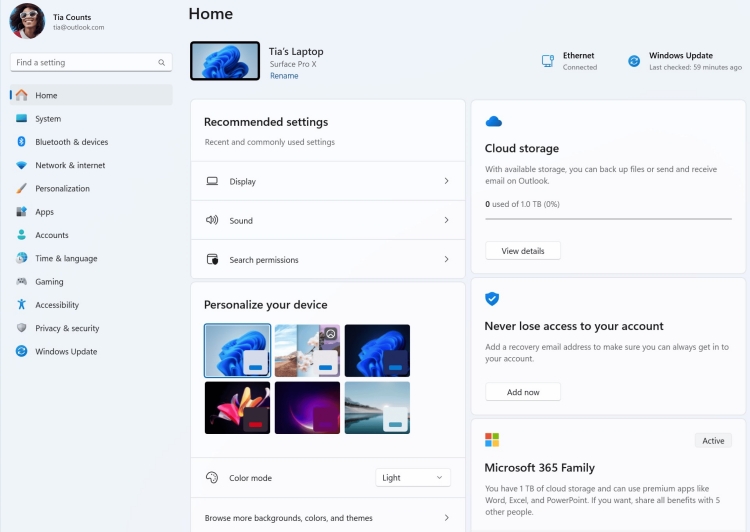Open Network & internet settings
Image resolution: width=750 pixels, height=532 pixels.
91,165
